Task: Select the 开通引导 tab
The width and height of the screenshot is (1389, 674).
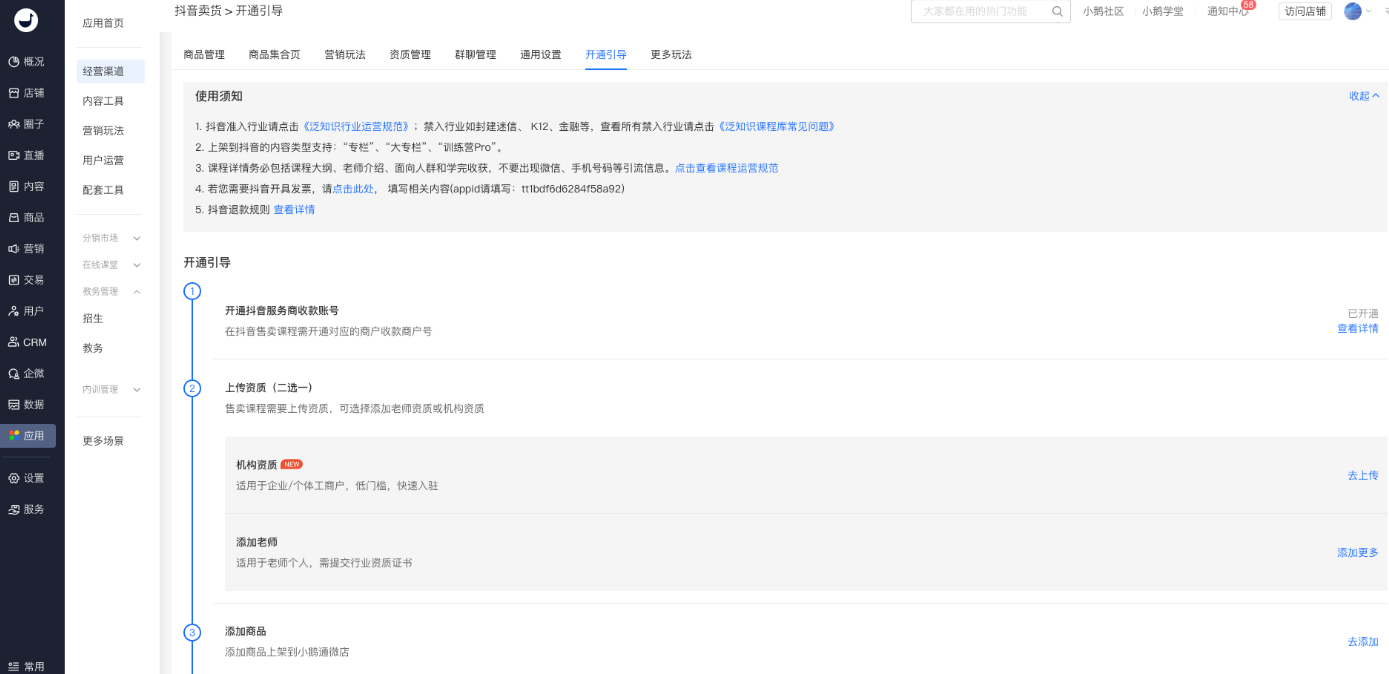Action: tap(606, 55)
